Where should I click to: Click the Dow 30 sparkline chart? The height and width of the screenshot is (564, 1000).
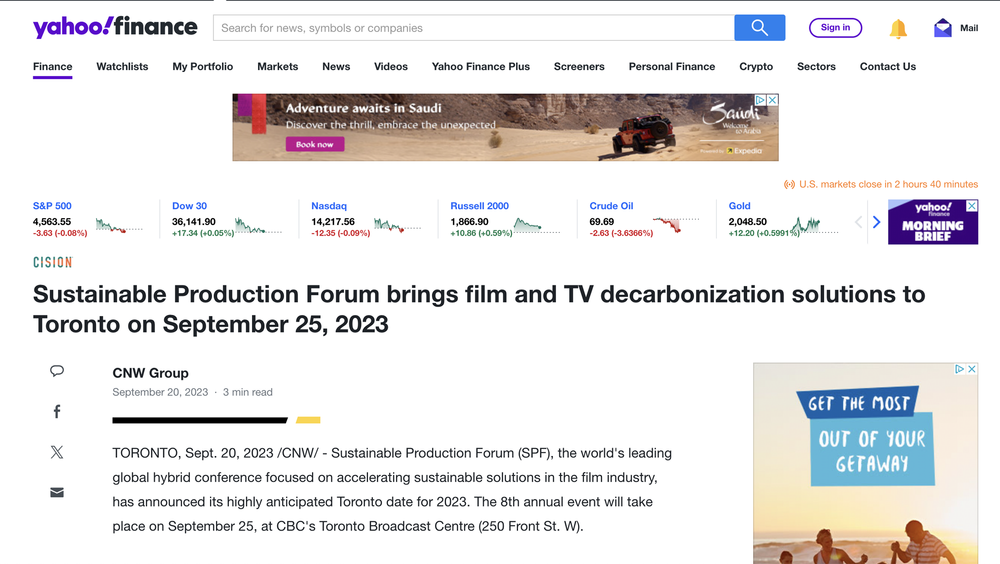(258, 225)
